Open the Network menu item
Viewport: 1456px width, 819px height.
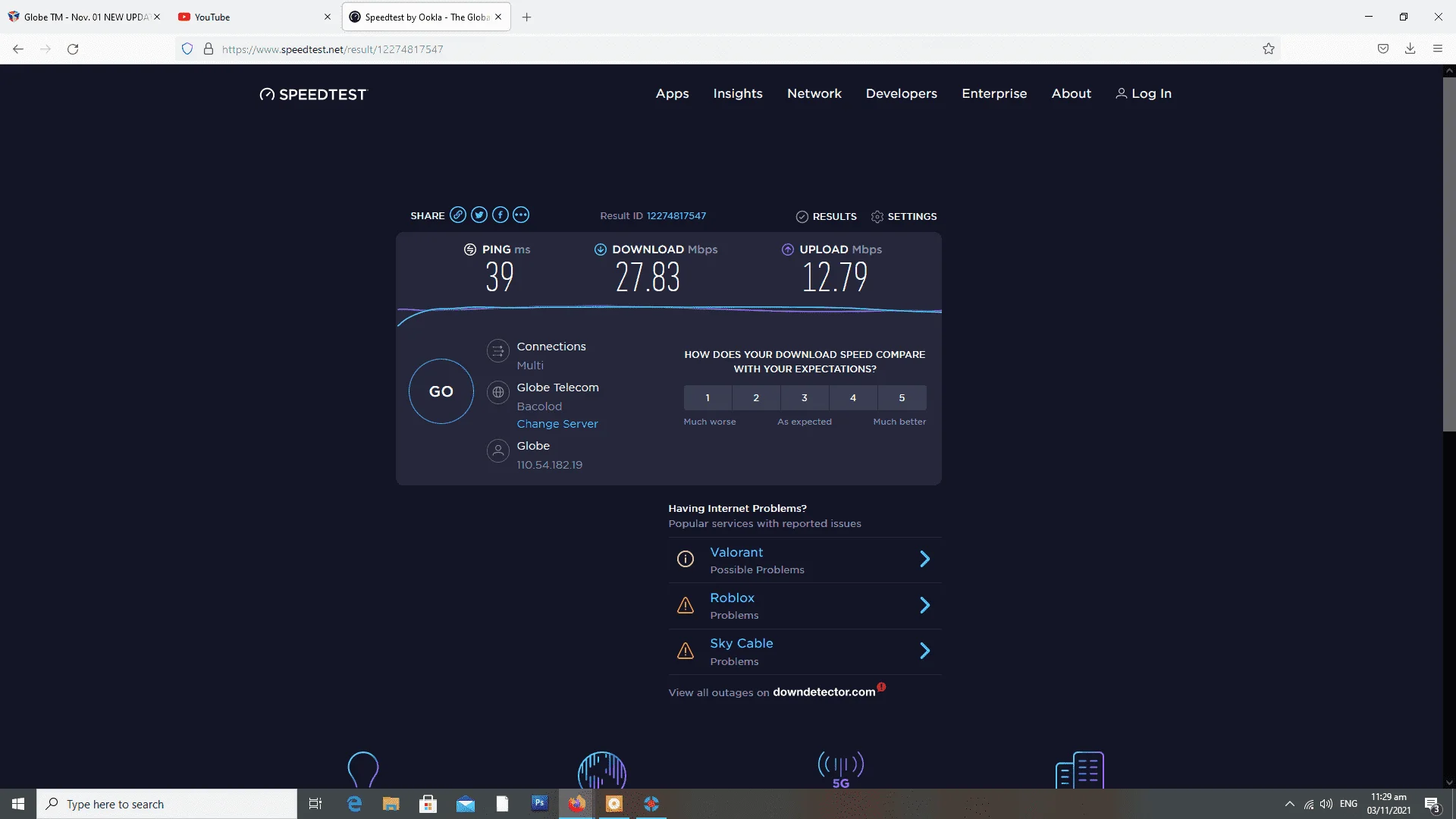pyautogui.click(x=814, y=93)
